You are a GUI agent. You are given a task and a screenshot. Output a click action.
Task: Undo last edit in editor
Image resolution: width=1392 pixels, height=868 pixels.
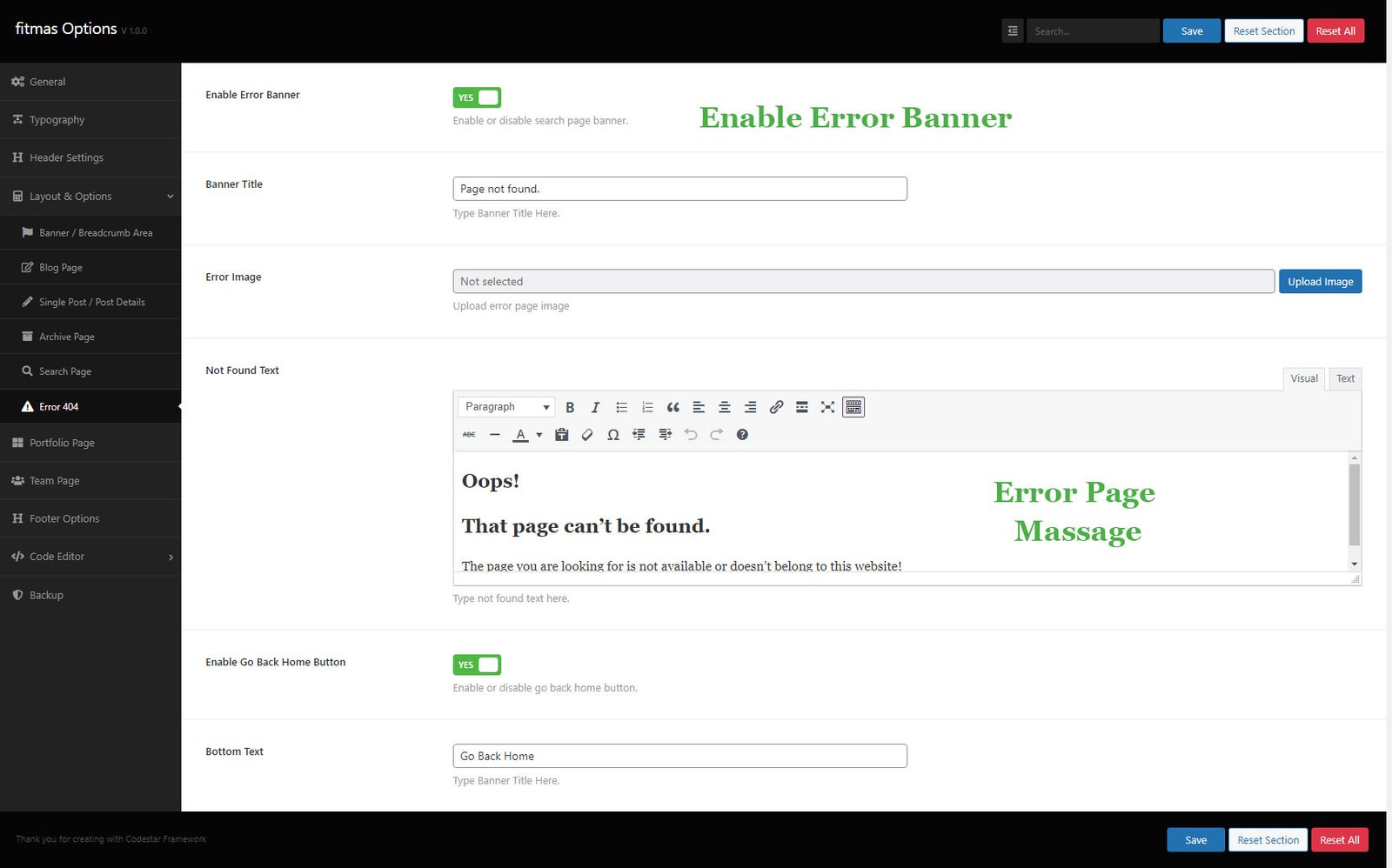(691, 435)
